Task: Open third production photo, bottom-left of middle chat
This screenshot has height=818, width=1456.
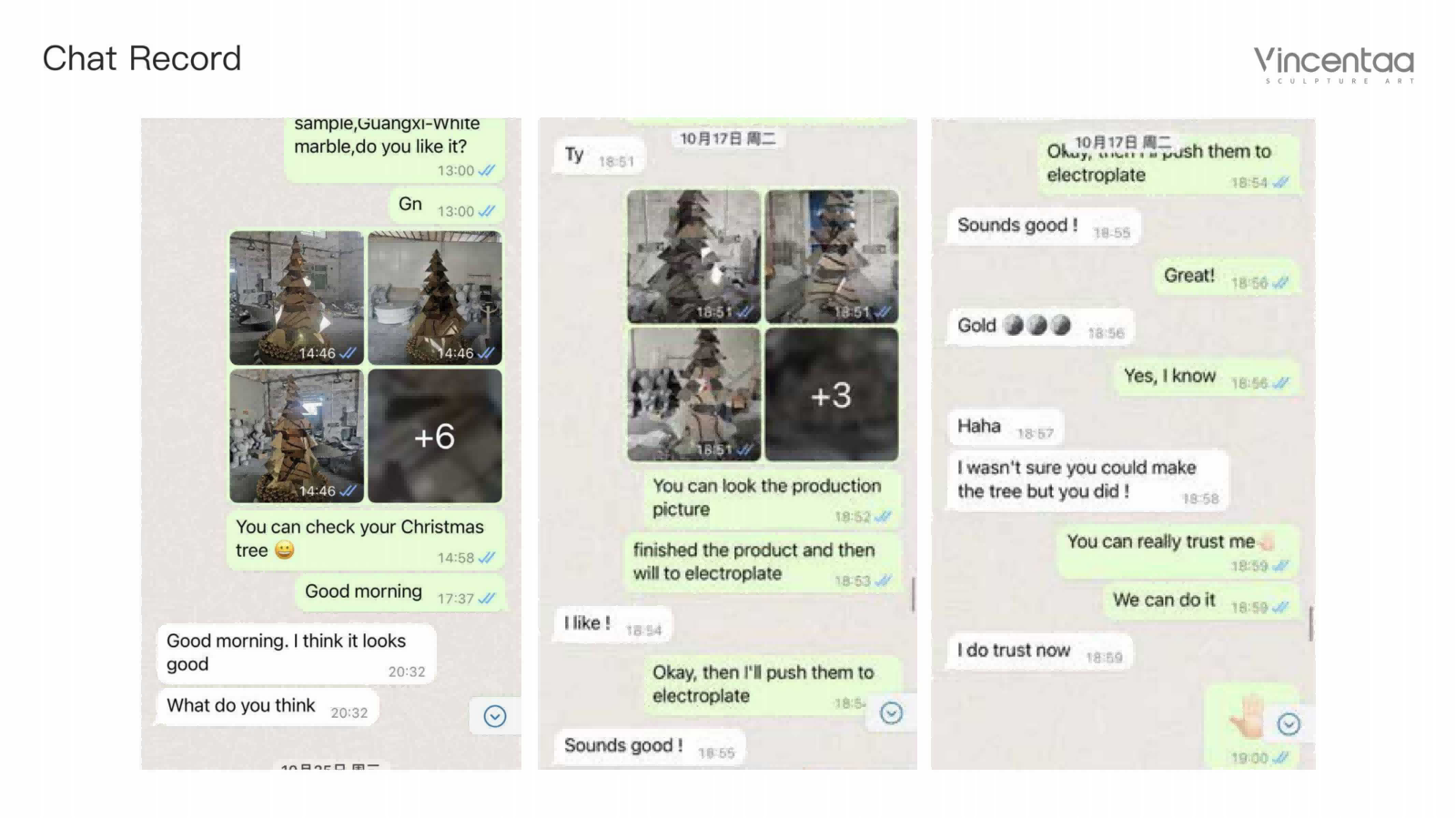Action: [693, 395]
